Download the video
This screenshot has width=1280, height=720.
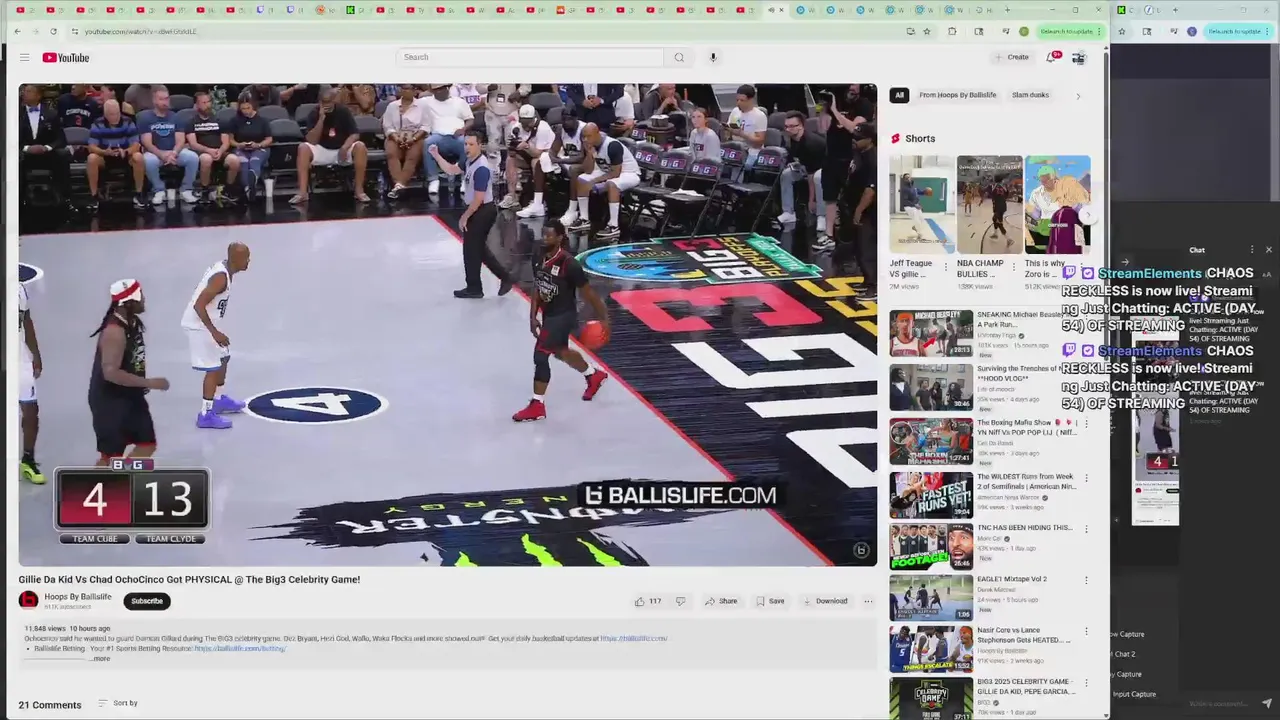(x=824, y=601)
